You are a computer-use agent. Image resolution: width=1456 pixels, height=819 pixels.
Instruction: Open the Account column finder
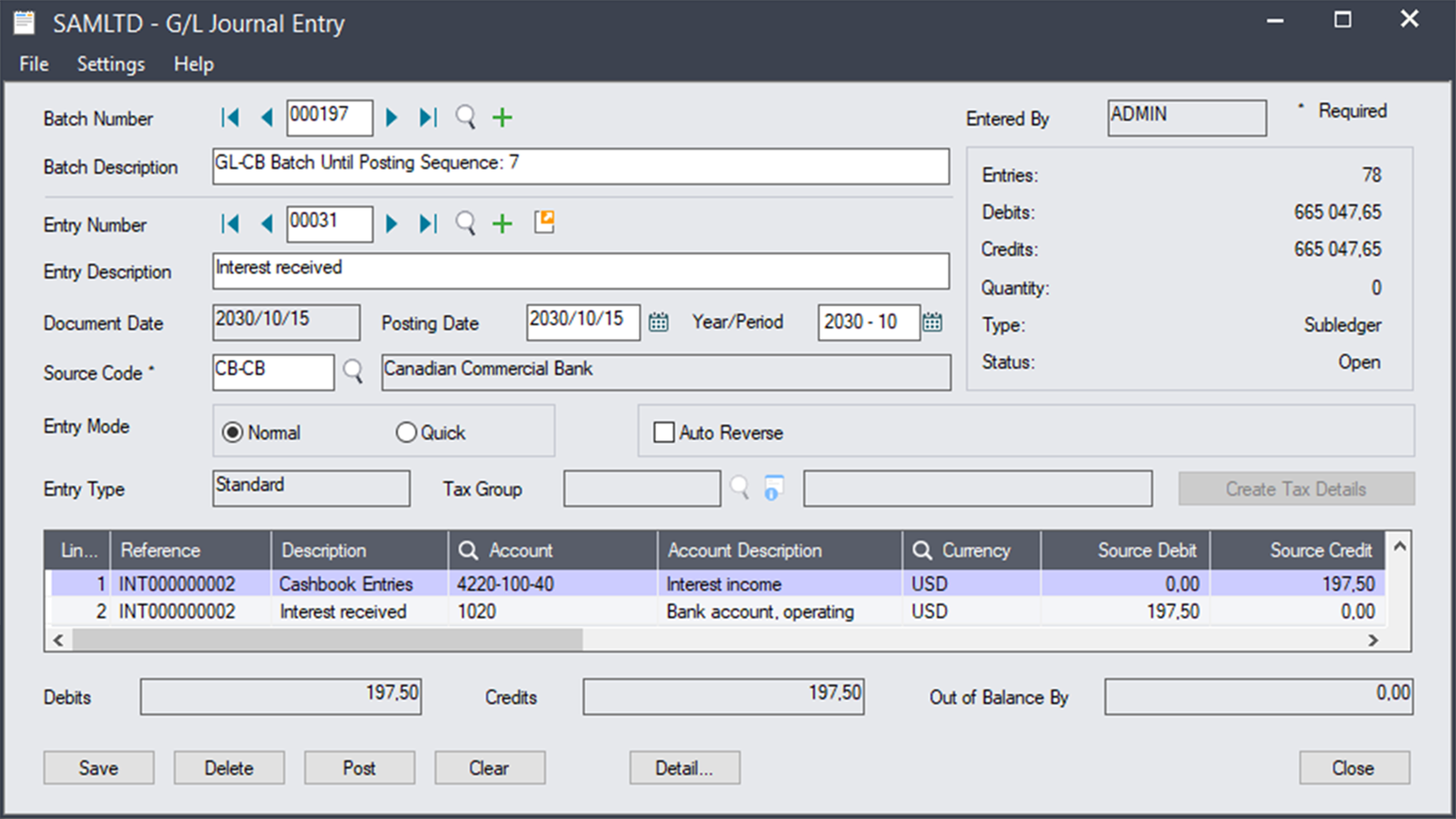(468, 550)
